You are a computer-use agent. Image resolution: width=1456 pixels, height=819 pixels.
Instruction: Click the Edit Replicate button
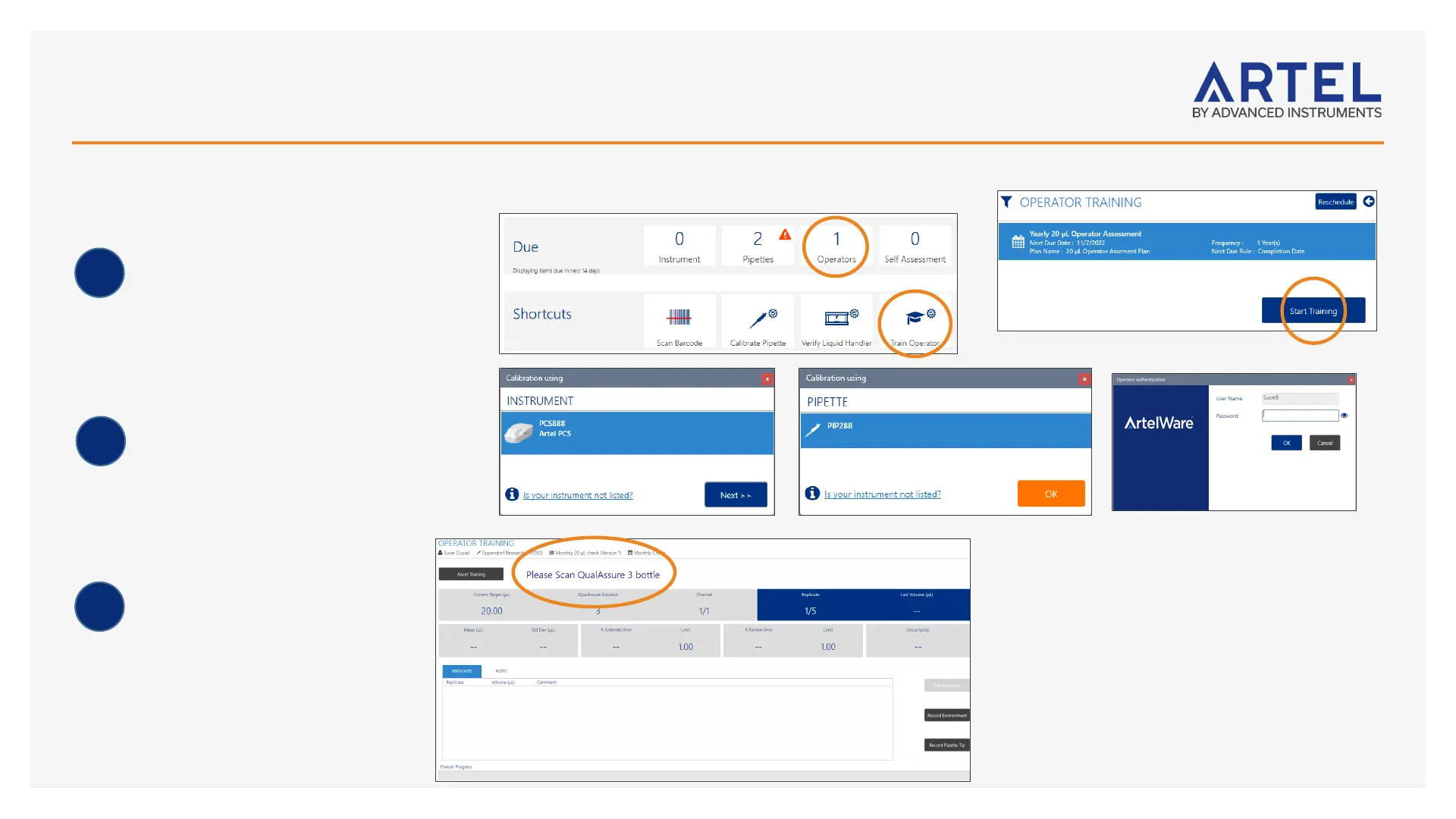pyautogui.click(x=946, y=686)
